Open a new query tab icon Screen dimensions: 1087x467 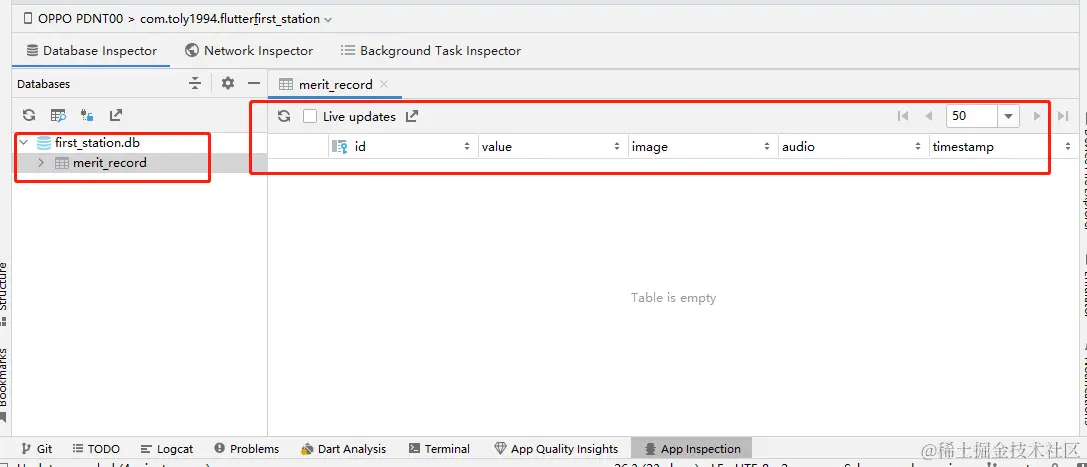tap(58, 116)
